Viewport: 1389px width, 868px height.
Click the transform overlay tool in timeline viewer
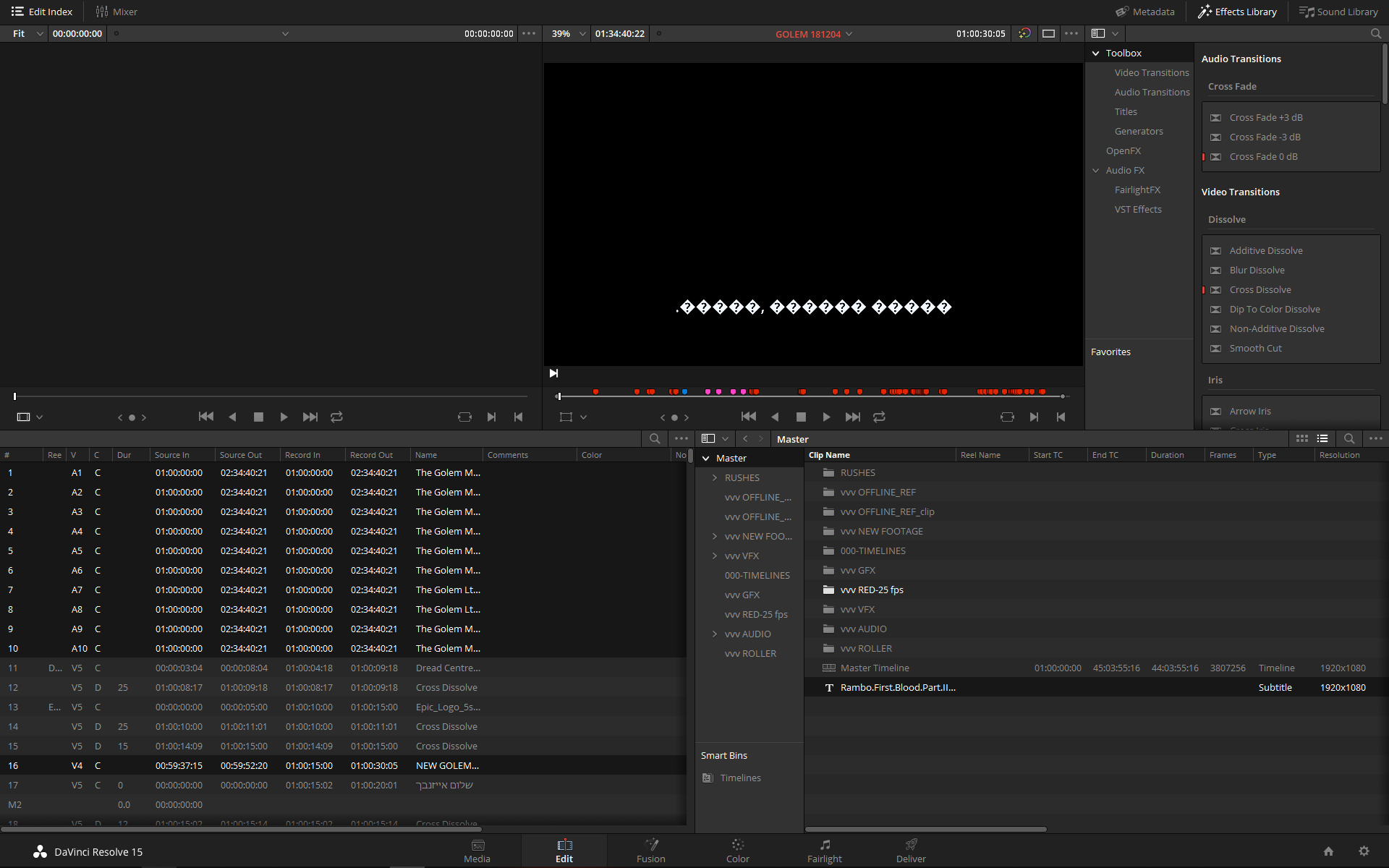pos(566,417)
